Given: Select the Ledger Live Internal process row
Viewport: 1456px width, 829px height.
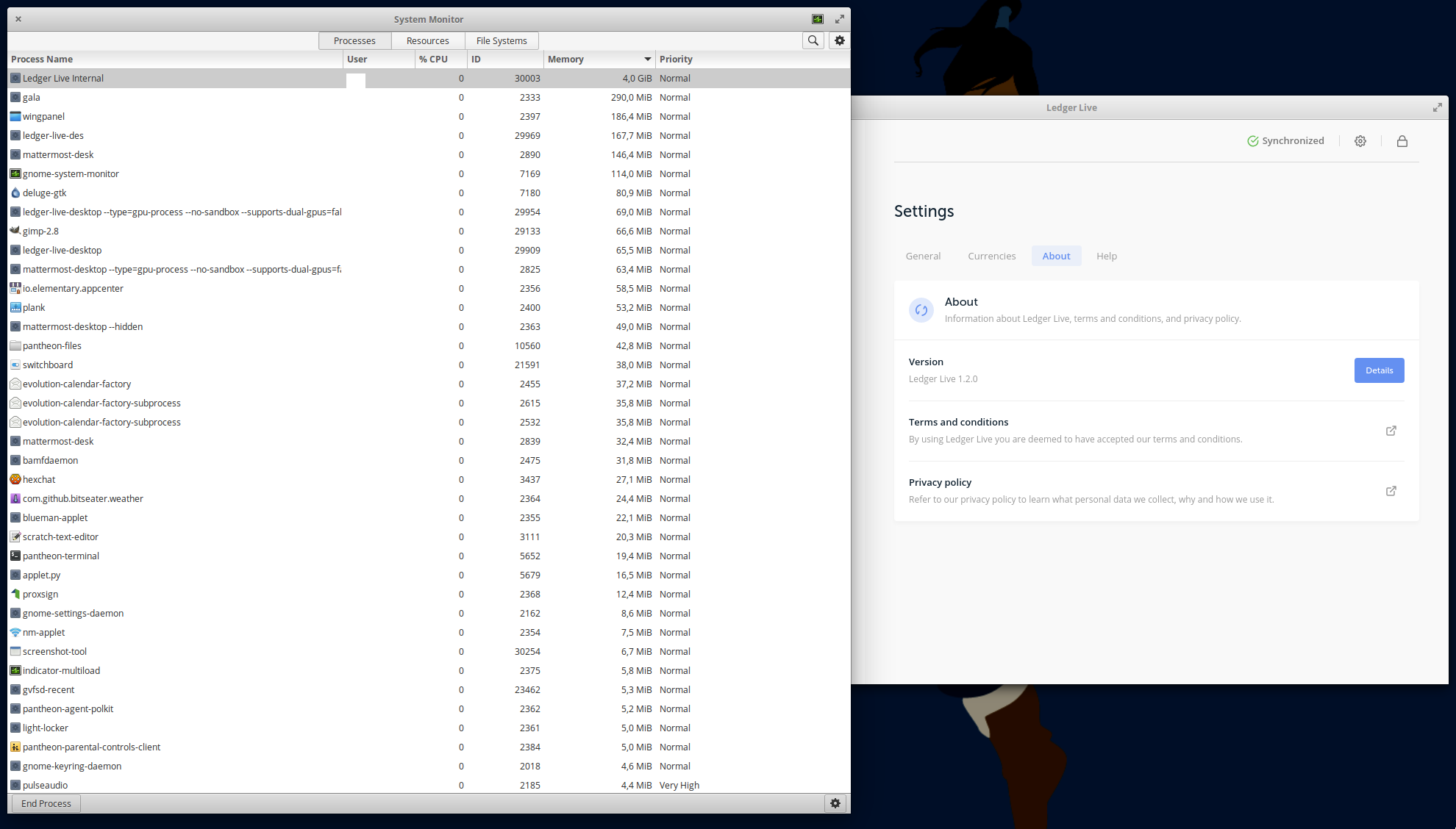Looking at the screenshot, I should coord(429,78).
